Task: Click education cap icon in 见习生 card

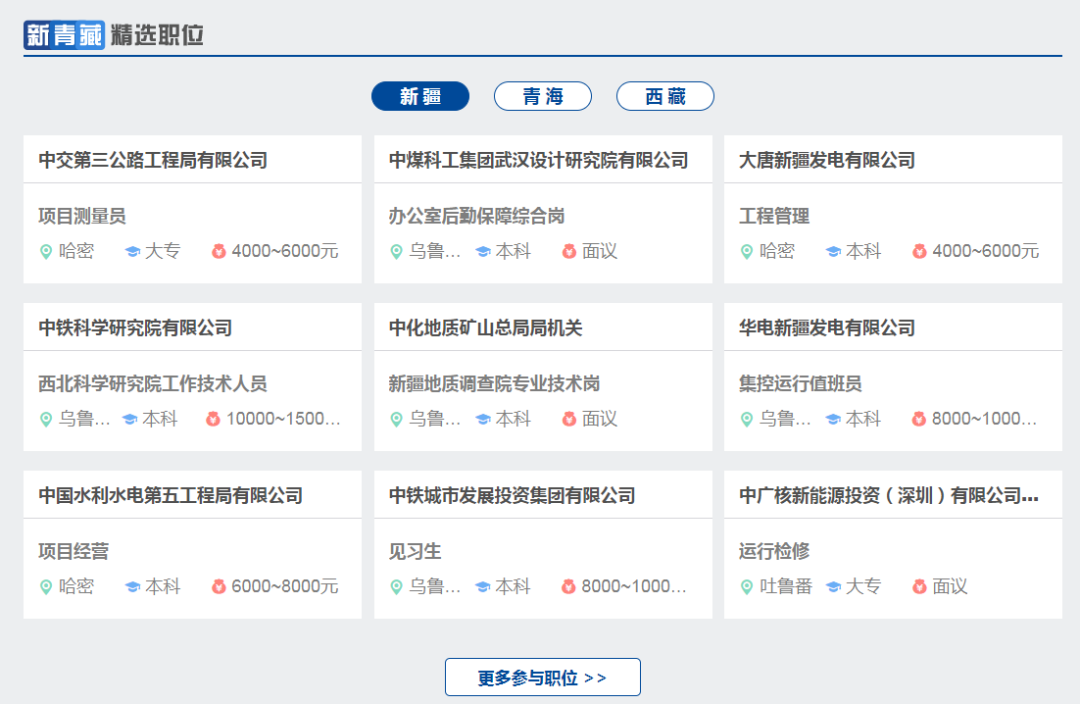Action: (x=483, y=586)
